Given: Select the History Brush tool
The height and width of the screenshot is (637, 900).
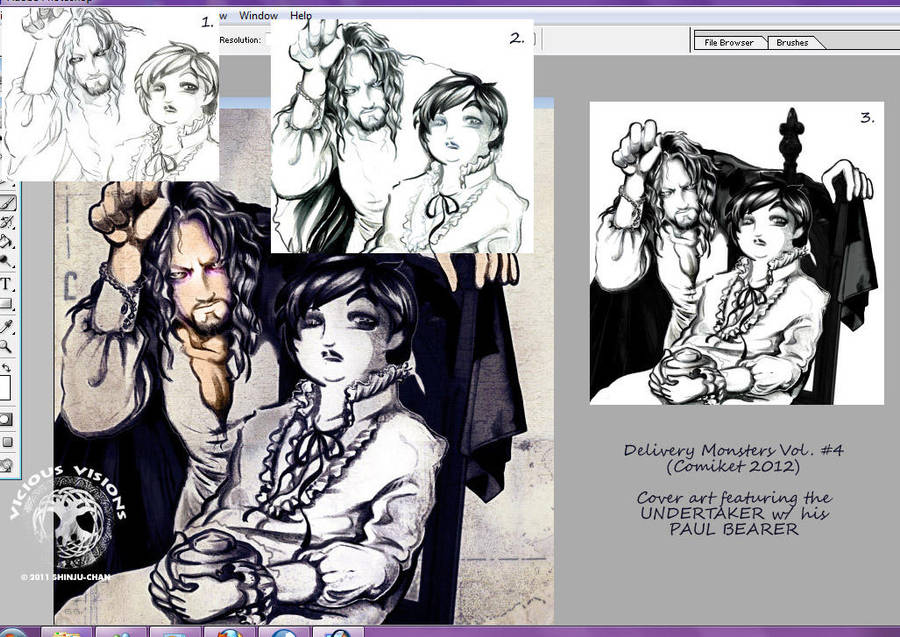Looking at the screenshot, I should (7, 222).
